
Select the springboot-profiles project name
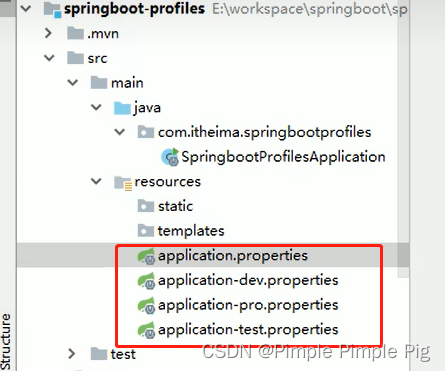pyautogui.click(x=134, y=10)
